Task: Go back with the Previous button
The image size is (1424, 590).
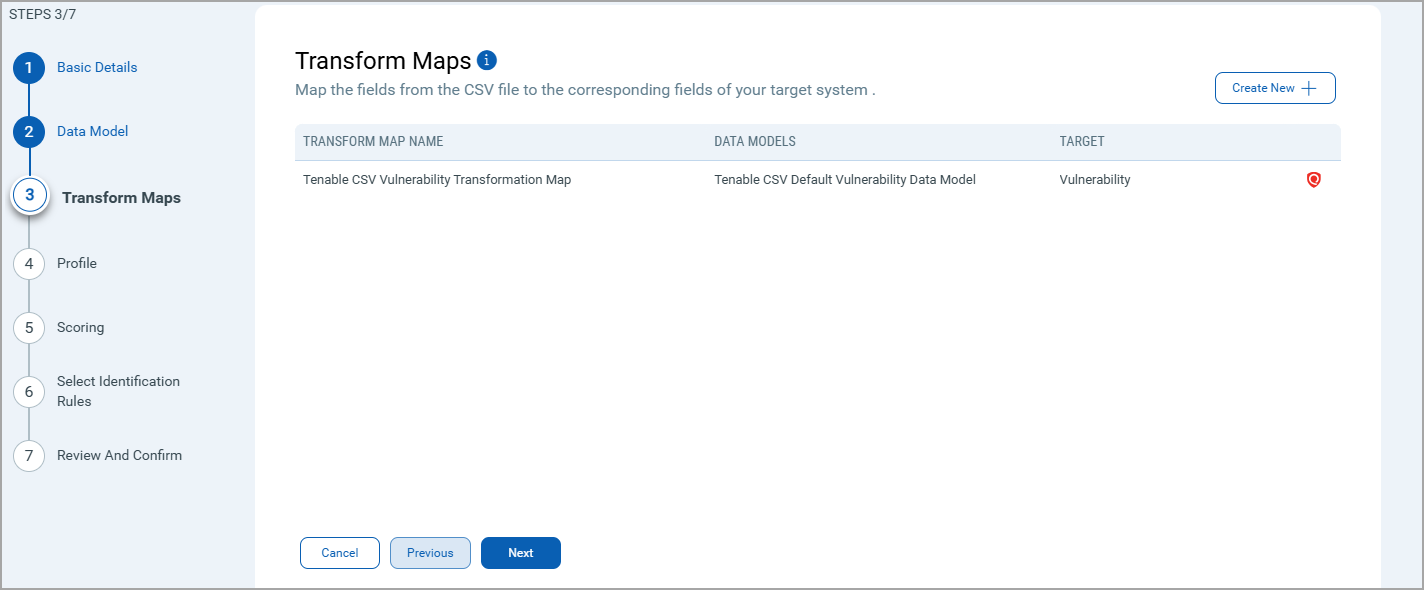Action: point(430,553)
